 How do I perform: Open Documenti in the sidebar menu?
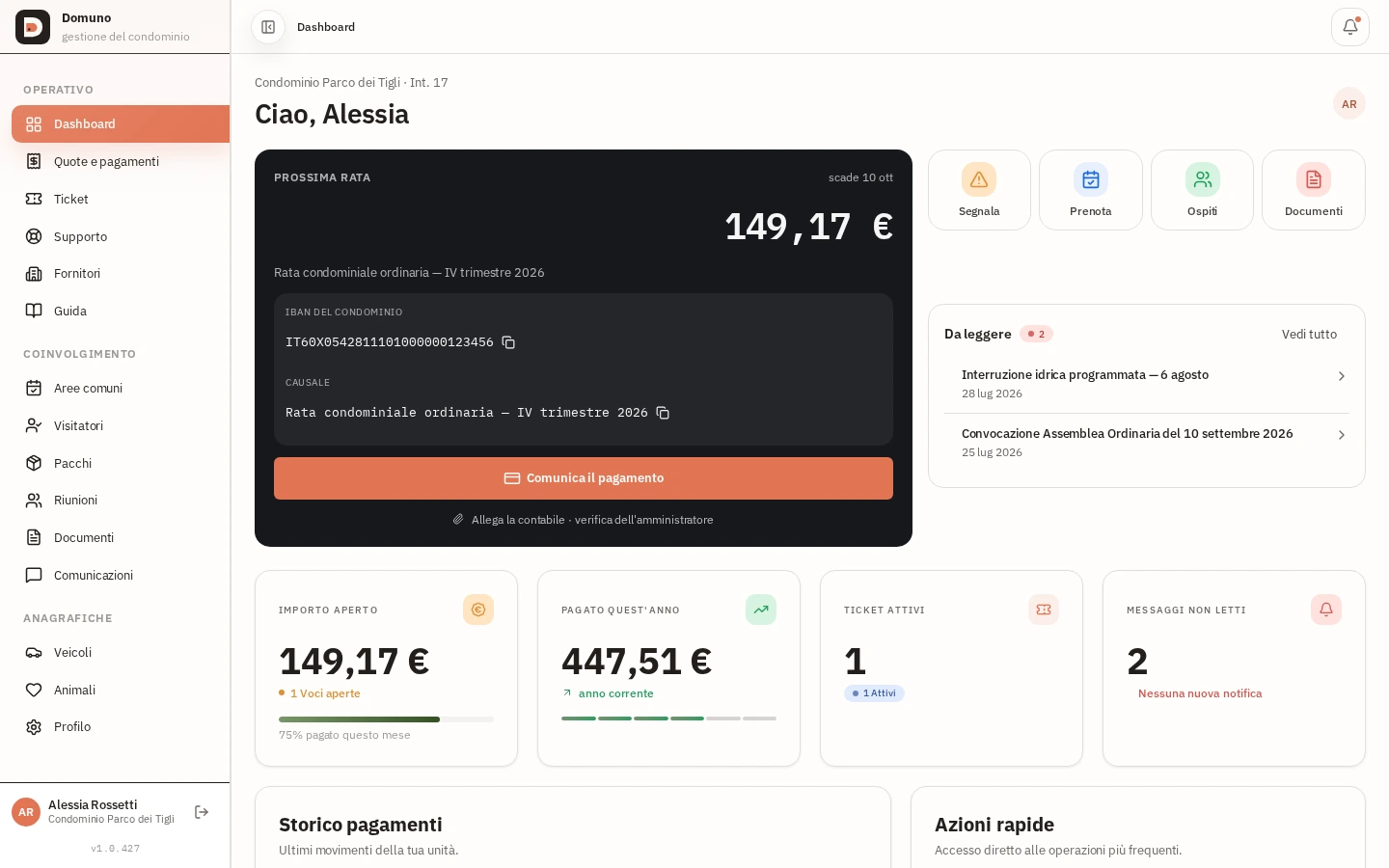(121, 537)
